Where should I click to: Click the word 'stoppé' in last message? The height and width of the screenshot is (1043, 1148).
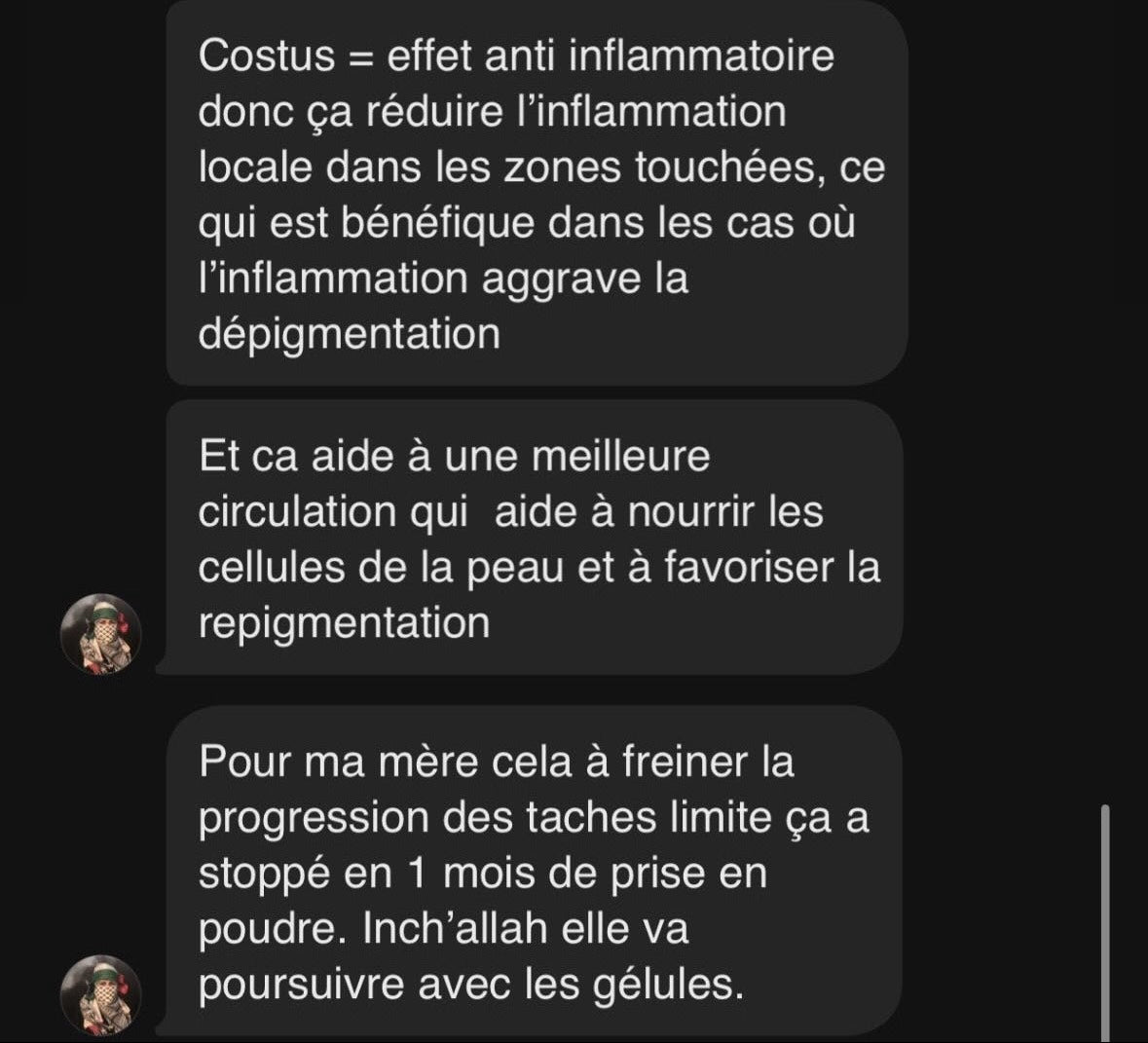264,874
